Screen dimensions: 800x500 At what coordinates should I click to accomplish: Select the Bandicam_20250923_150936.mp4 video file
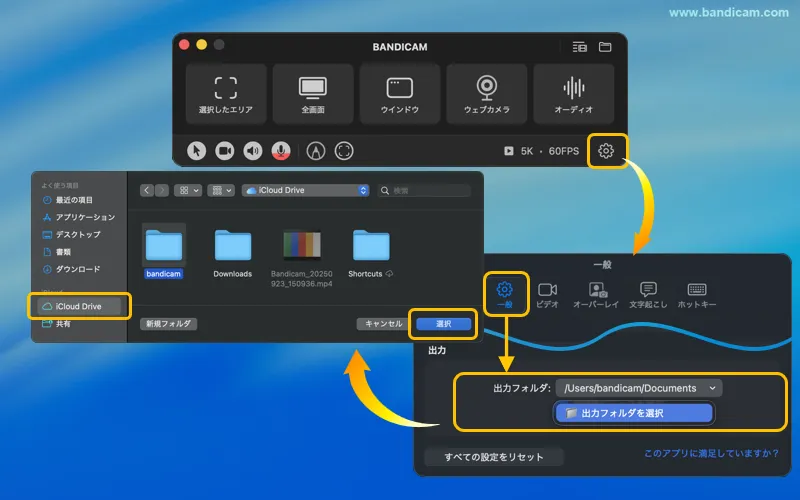tap(302, 258)
